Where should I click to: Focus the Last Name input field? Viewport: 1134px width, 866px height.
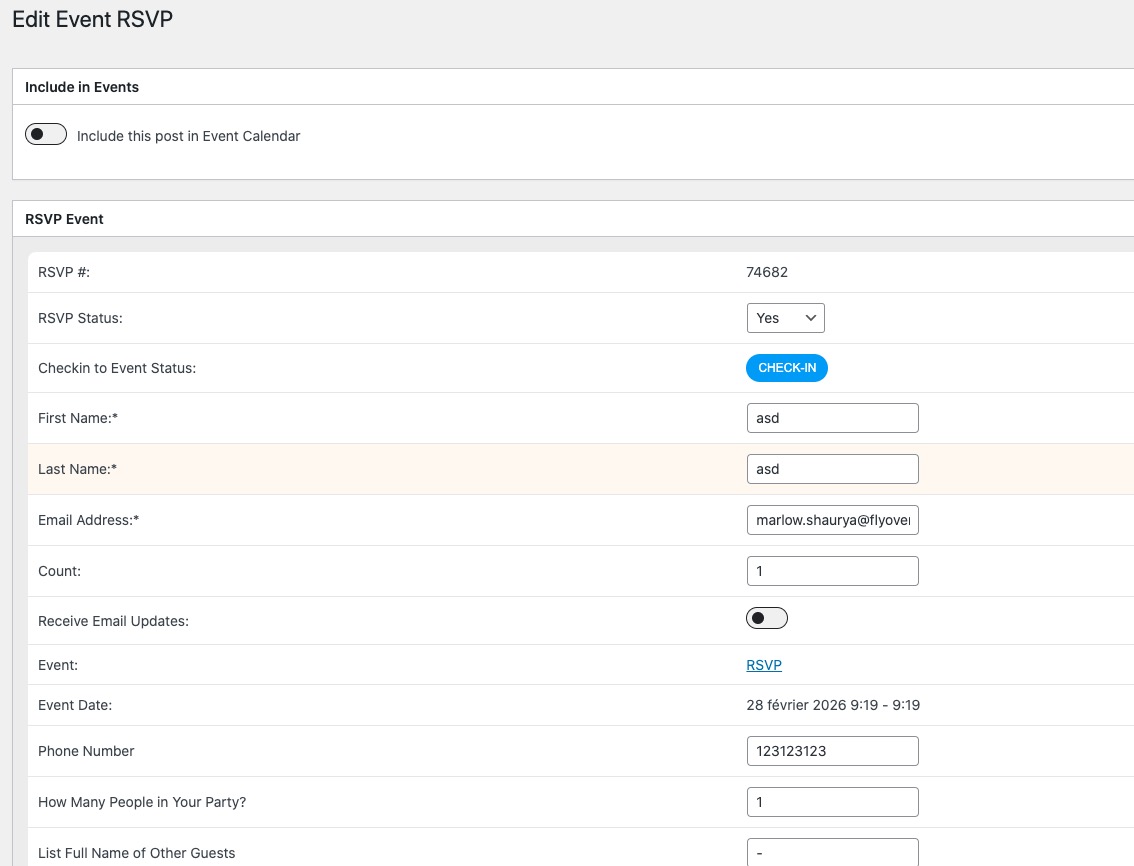(832, 469)
